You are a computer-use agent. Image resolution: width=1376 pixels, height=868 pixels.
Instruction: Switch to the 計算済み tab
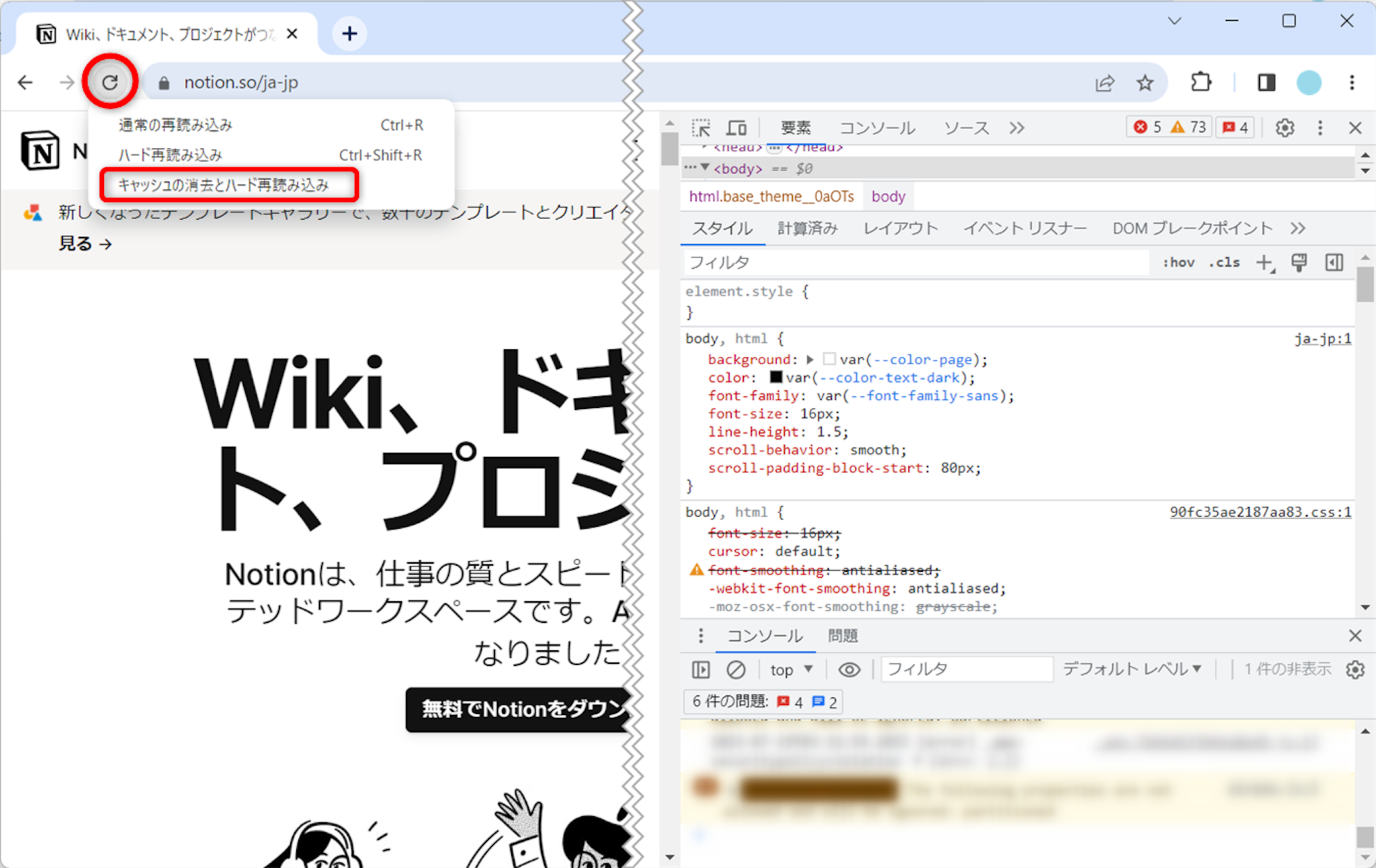808,228
